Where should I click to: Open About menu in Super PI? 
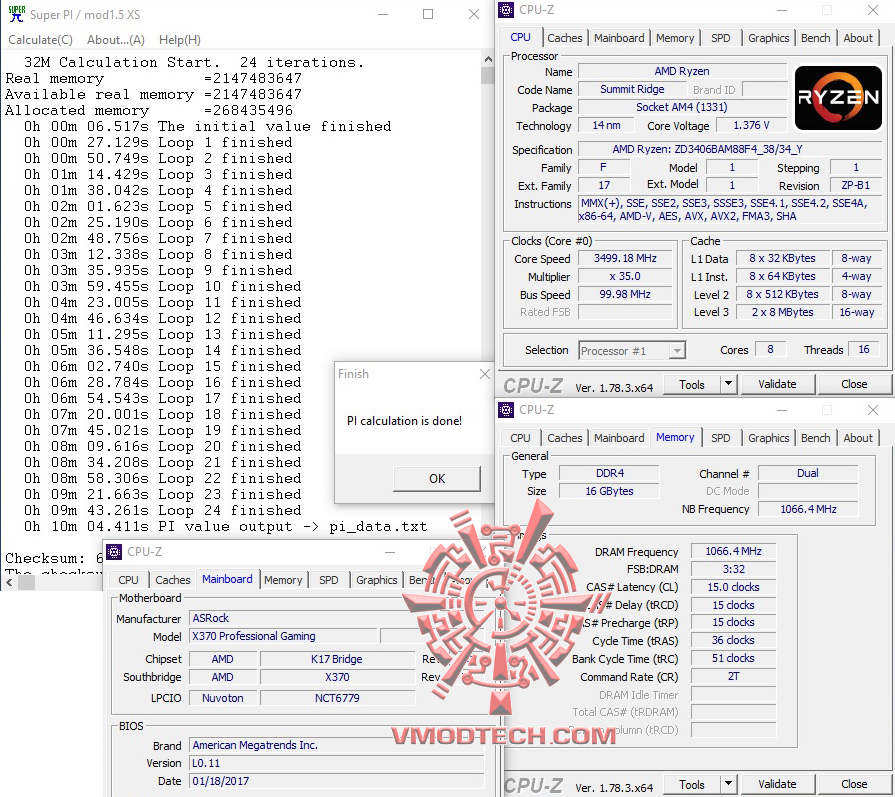tap(115, 40)
